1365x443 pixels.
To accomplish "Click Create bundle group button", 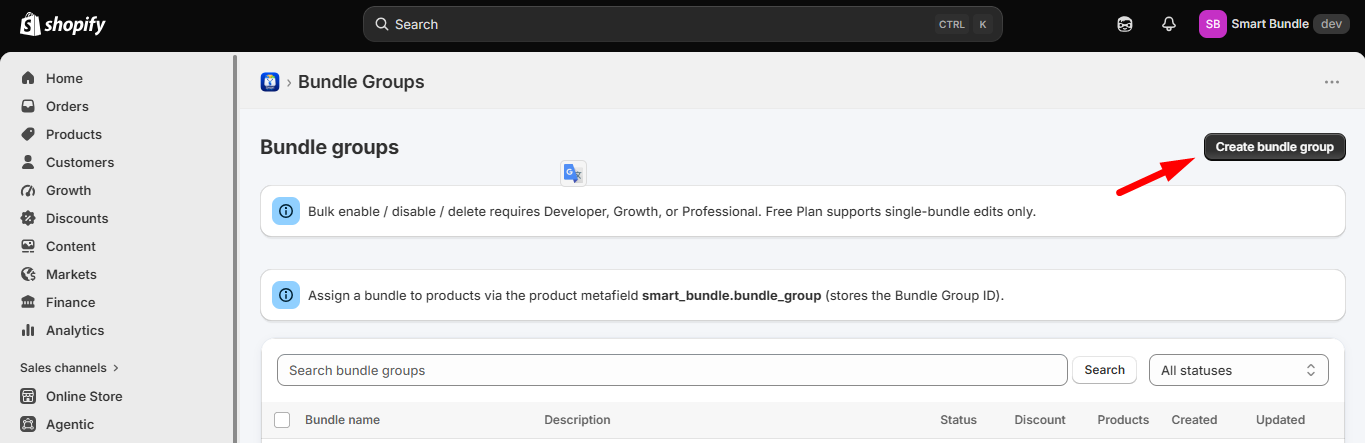I will (1275, 147).
